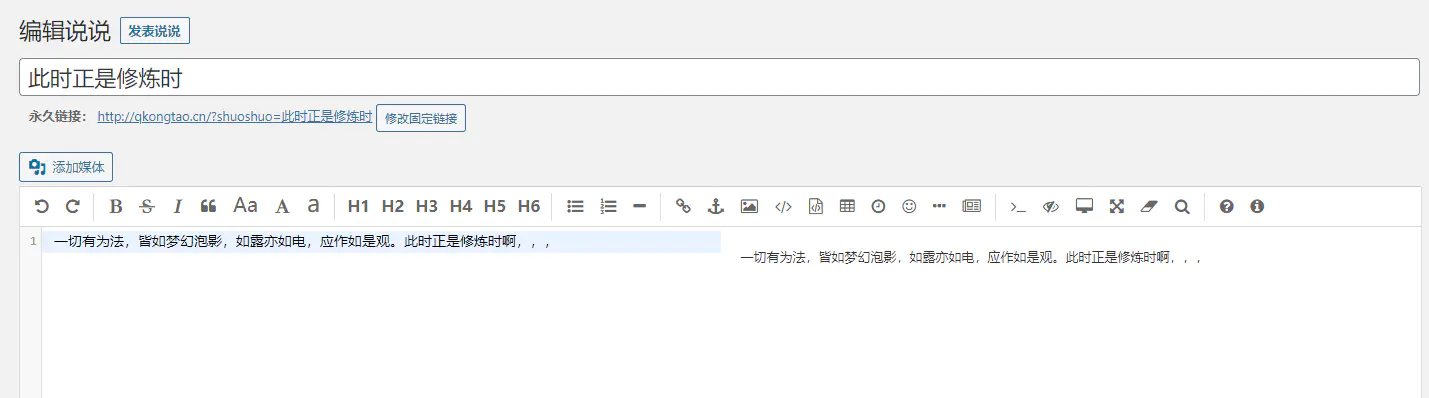This screenshot has width=1429, height=398.
Task: Insert an H6 heading
Action: (528, 206)
